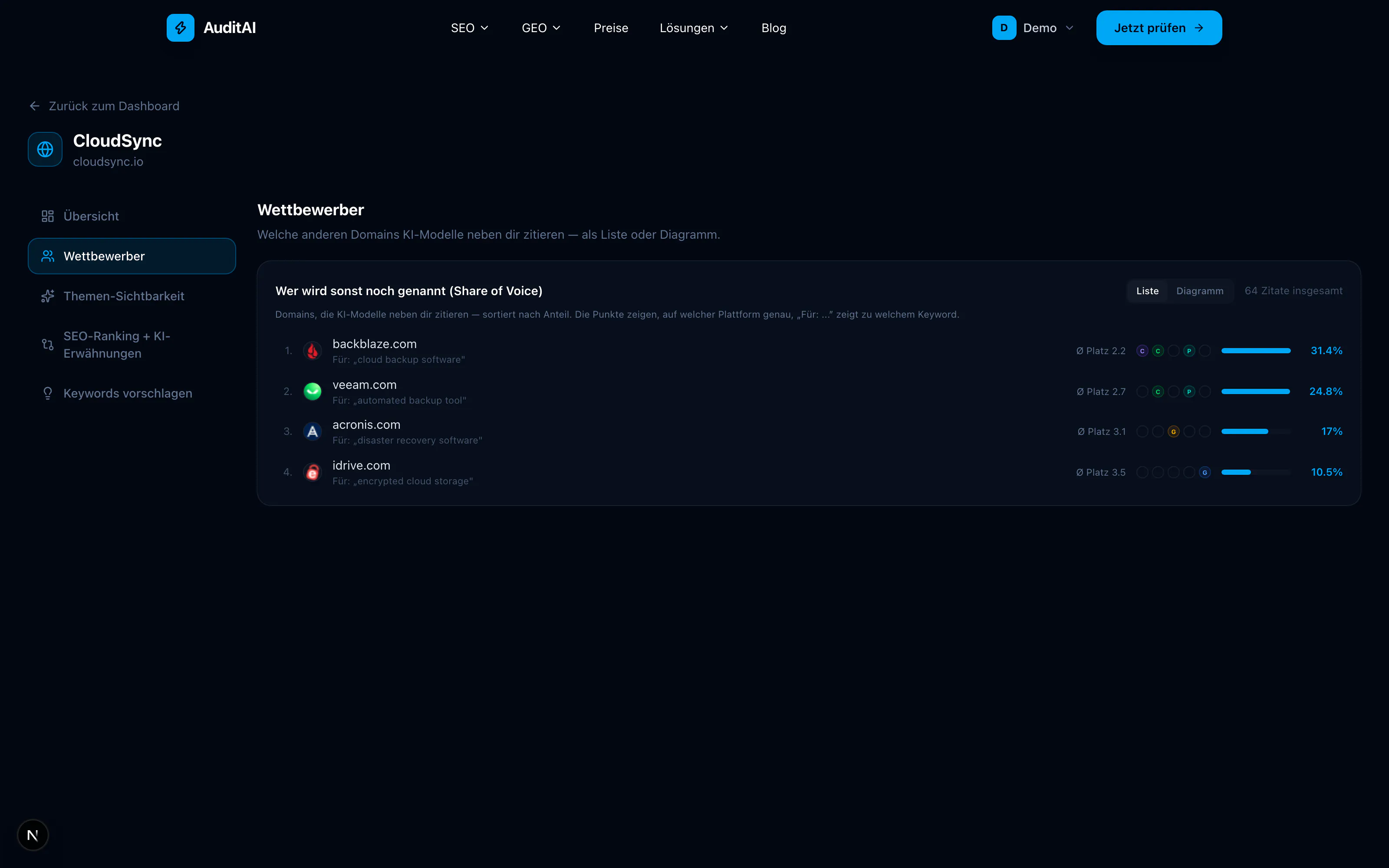
Task: Click the keyword text encrypted cloud storage
Action: (413, 482)
